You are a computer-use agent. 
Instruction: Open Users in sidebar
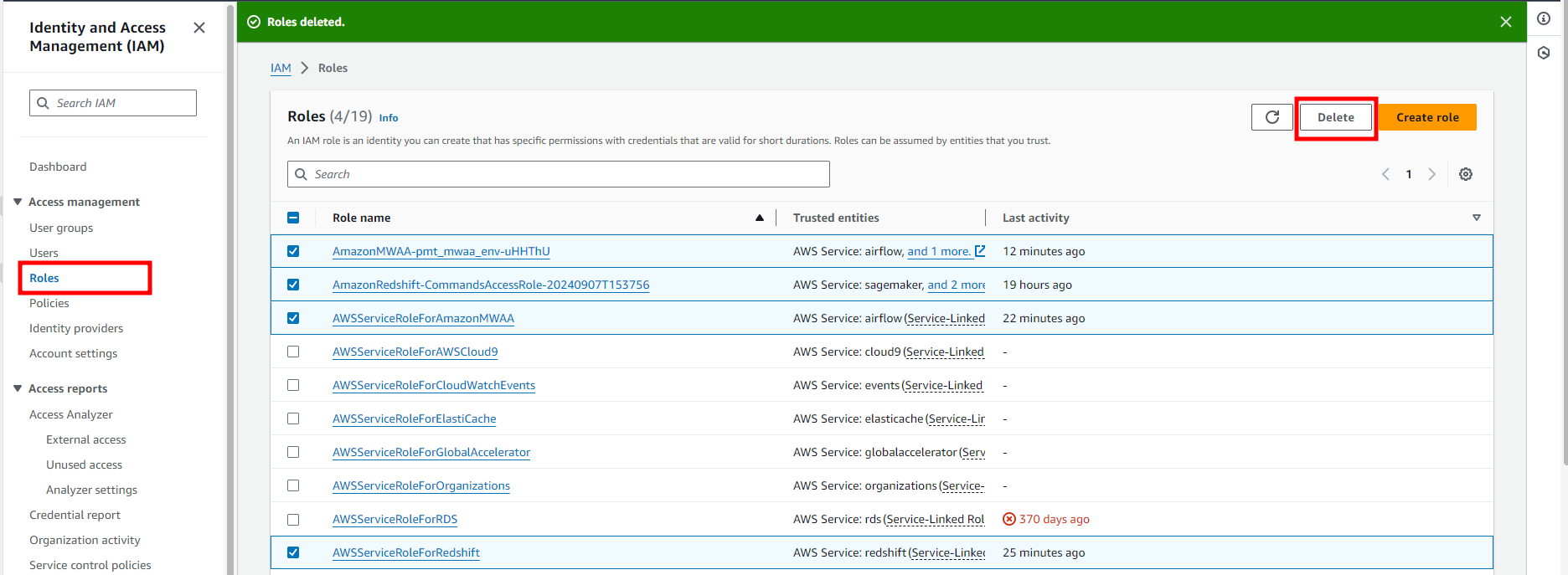(44, 253)
